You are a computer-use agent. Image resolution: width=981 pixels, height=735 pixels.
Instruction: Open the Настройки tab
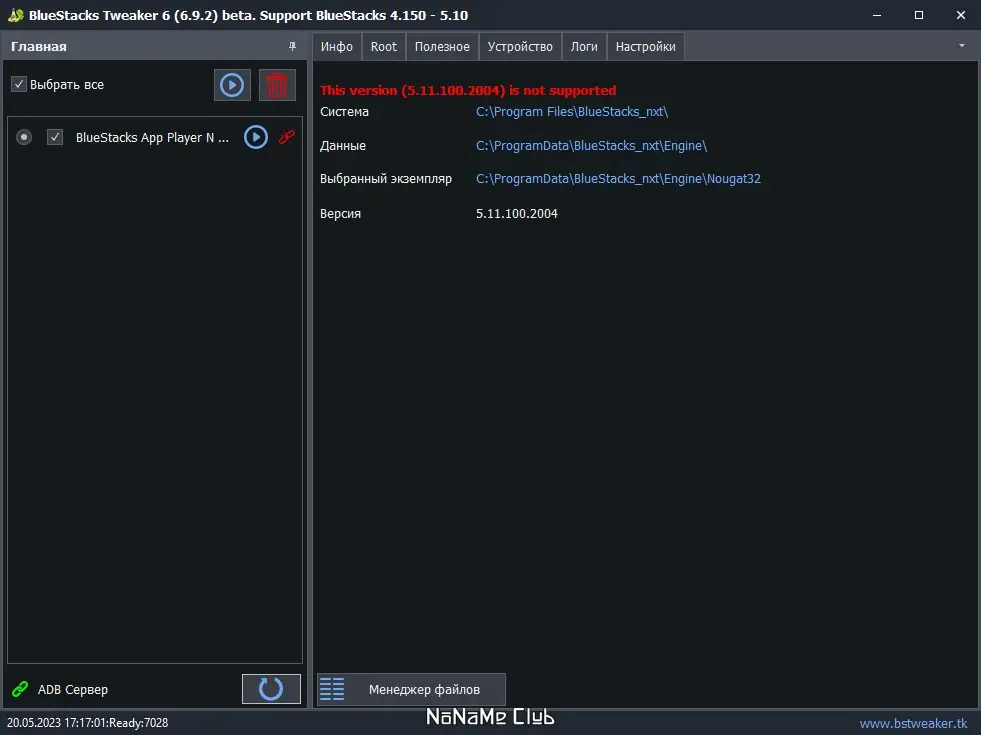click(x=645, y=47)
